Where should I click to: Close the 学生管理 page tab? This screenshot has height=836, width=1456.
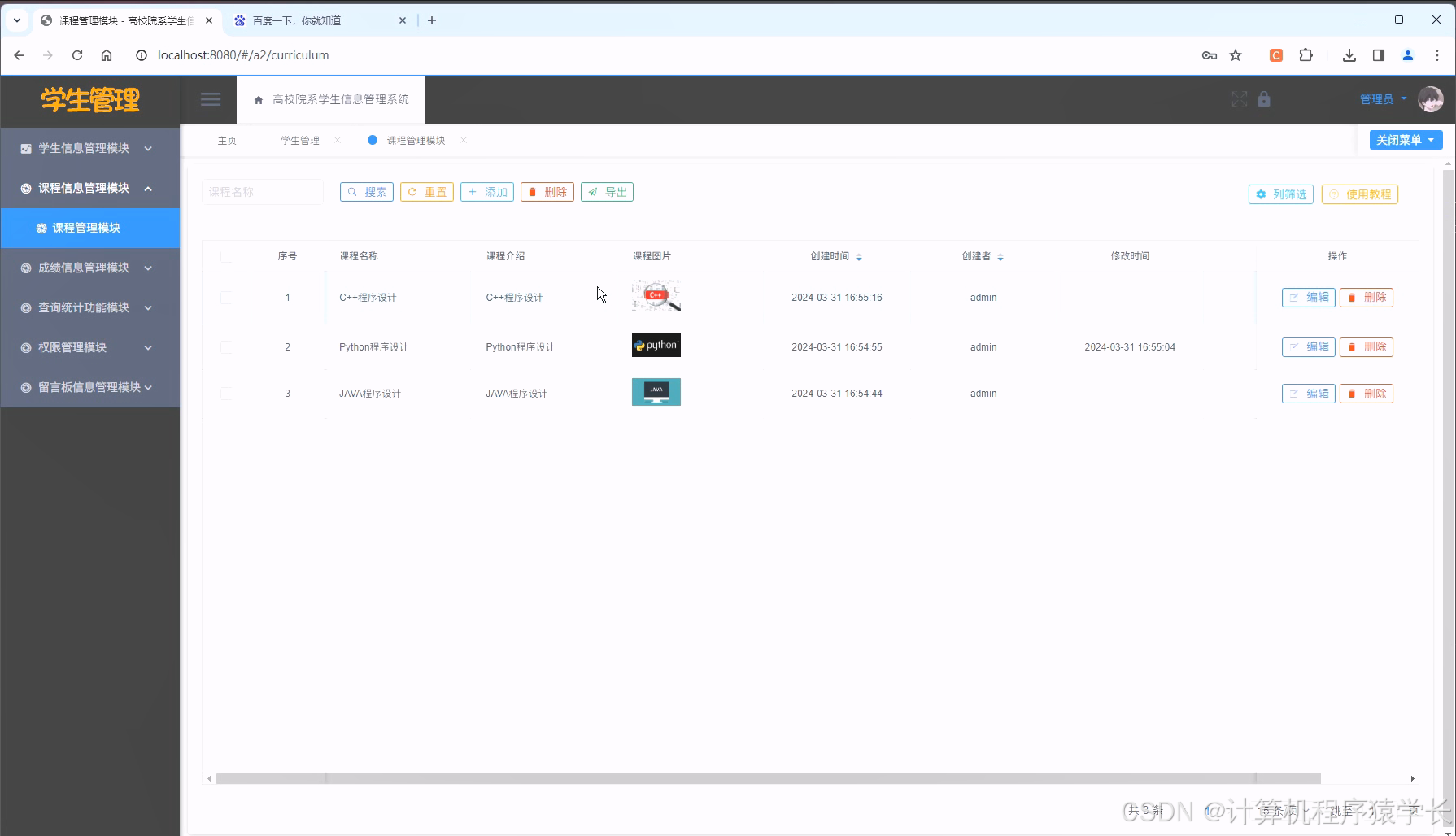pyautogui.click(x=338, y=140)
